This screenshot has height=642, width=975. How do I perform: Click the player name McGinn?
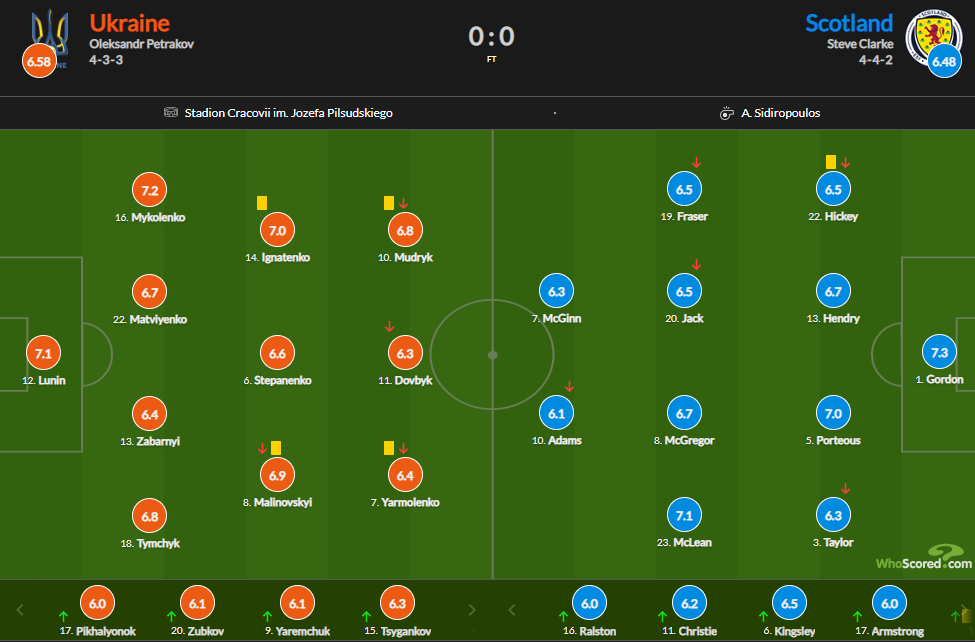click(x=557, y=318)
